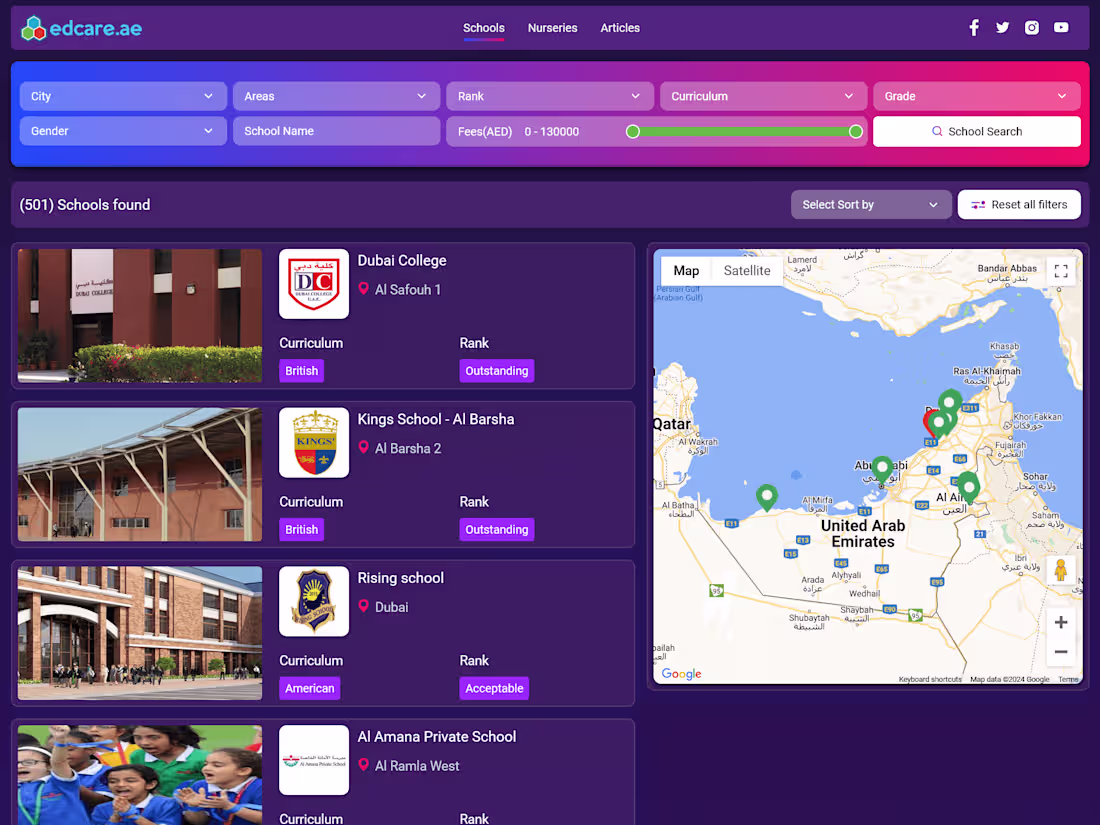This screenshot has height=825, width=1100.
Task: Click the Google logo on the map
Action: (x=681, y=673)
